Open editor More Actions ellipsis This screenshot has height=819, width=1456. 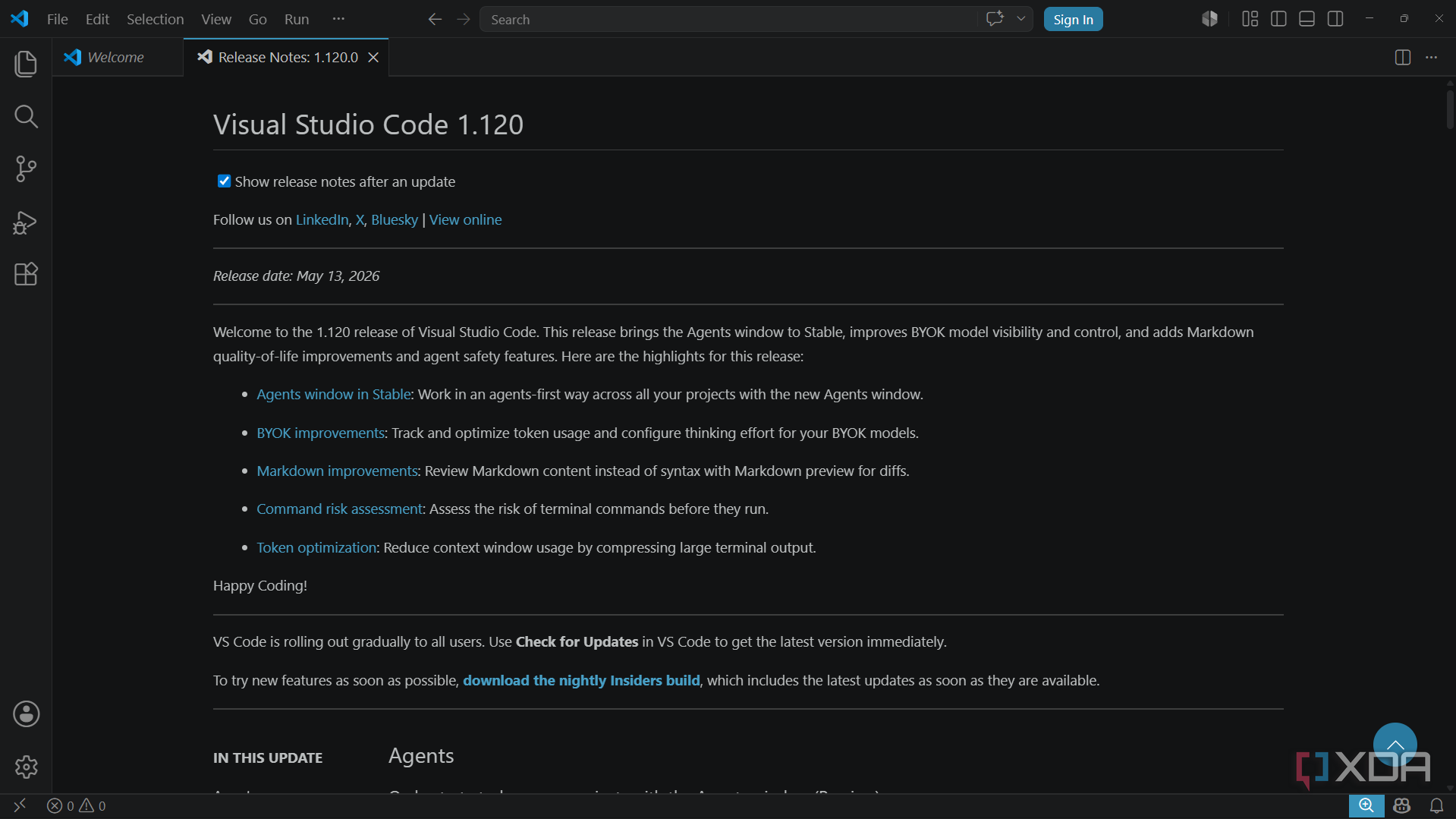(1431, 58)
